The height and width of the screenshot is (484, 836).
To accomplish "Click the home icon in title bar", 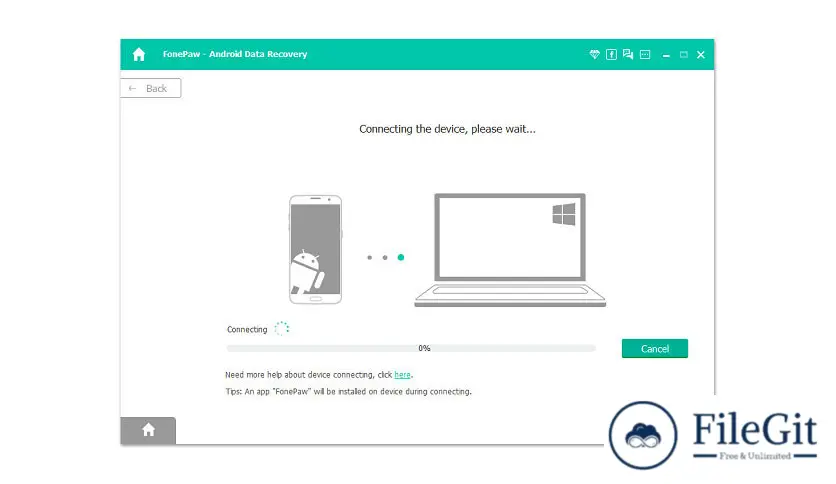I will (139, 54).
